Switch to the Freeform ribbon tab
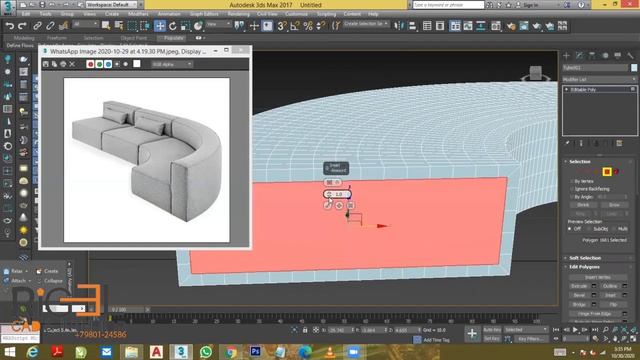This screenshot has width=640, height=360. pyautogui.click(x=57, y=38)
